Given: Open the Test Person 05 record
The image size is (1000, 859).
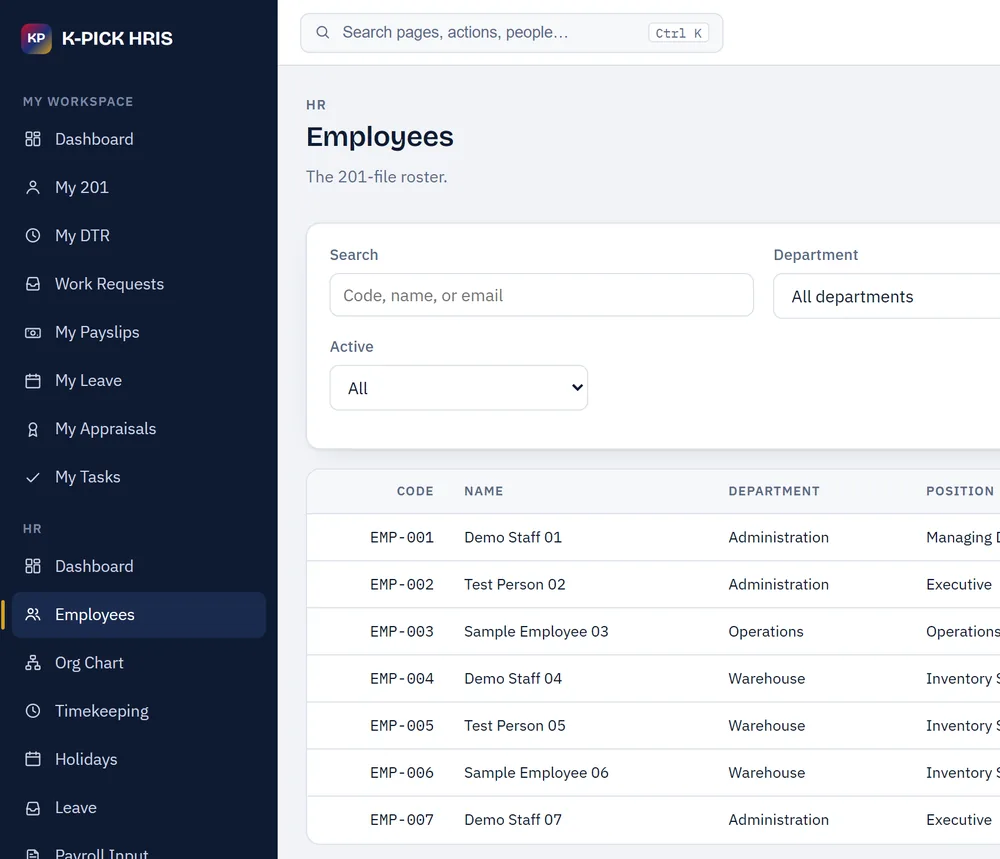Looking at the screenshot, I should coord(515,726).
